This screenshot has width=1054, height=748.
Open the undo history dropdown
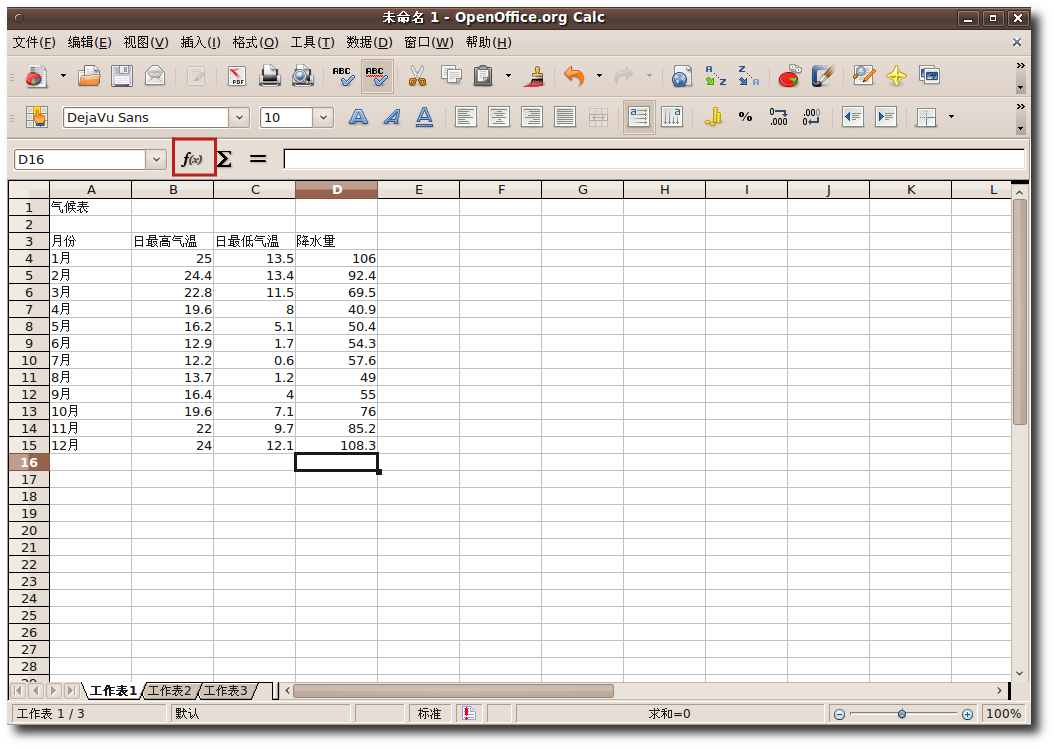[x=599, y=77]
